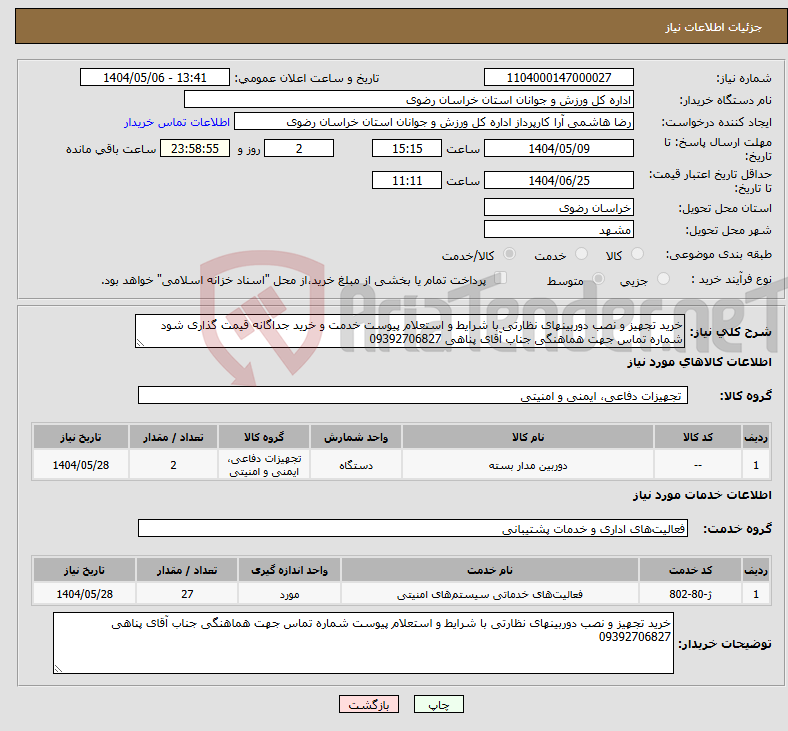Select the خدمت radio button
The image size is (788, 731).
[581, 254]
